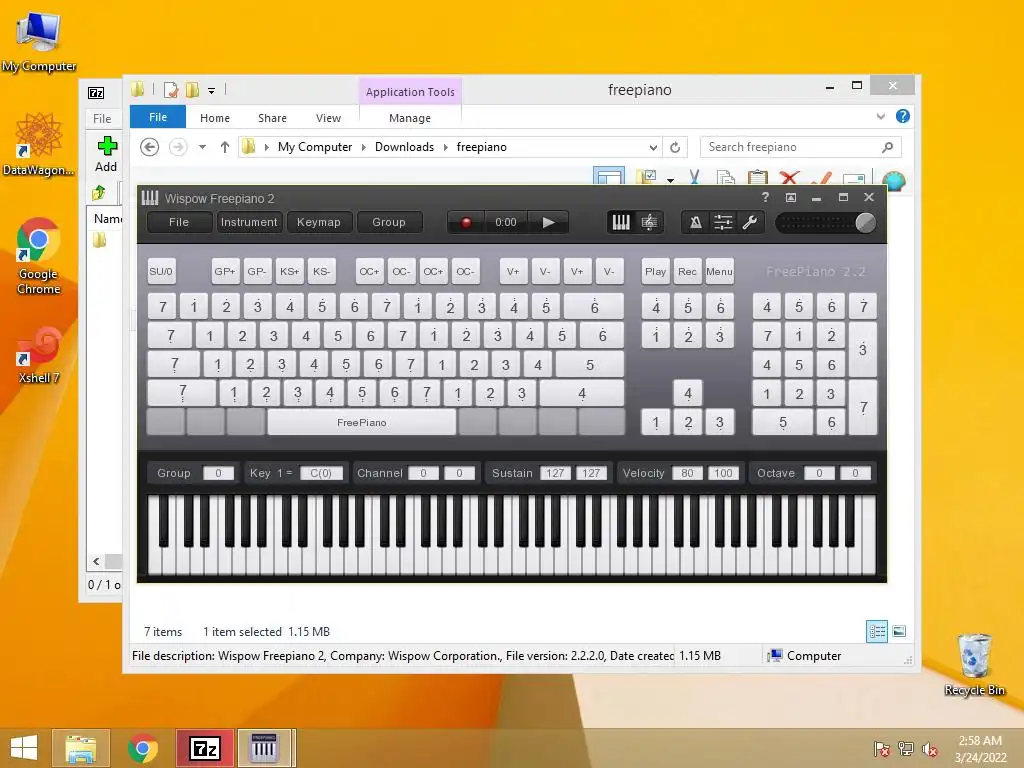Click the piano icon in Freepiano title bar
Viewport: 1024px width, 768px height.
point(150,198)
